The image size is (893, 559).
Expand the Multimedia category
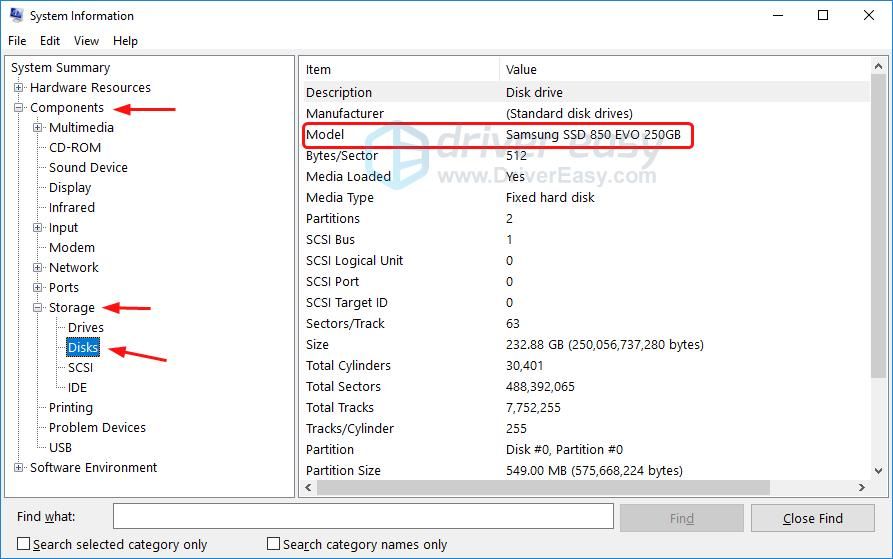37,128
